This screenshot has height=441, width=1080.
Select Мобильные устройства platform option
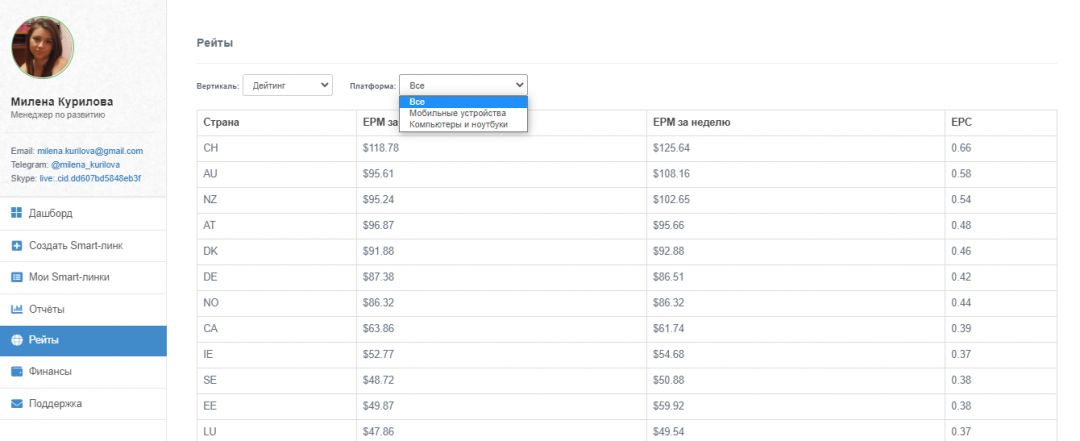tap(457, 113)
